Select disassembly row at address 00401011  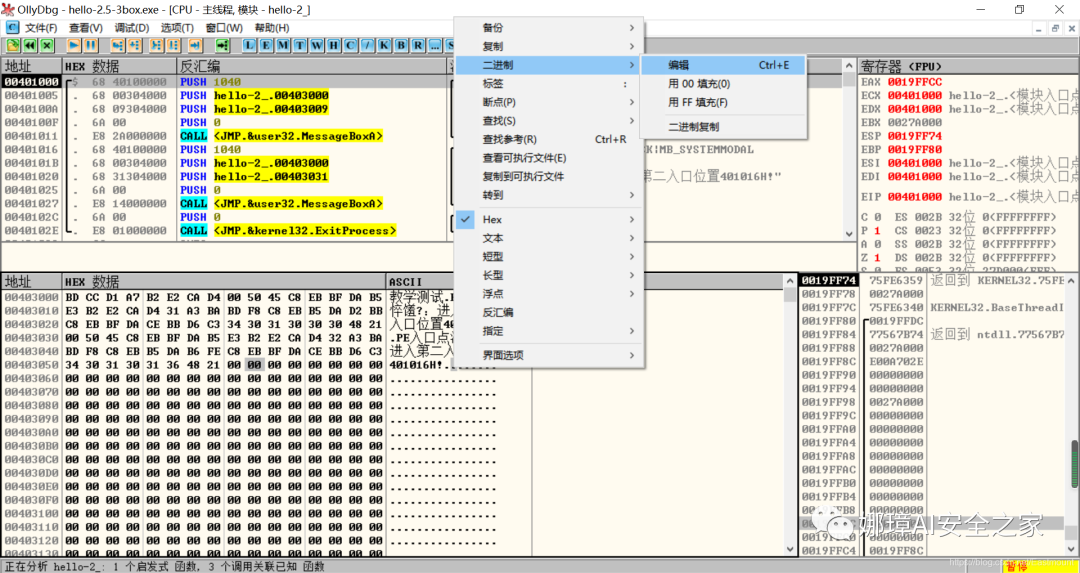coord(225,136)
